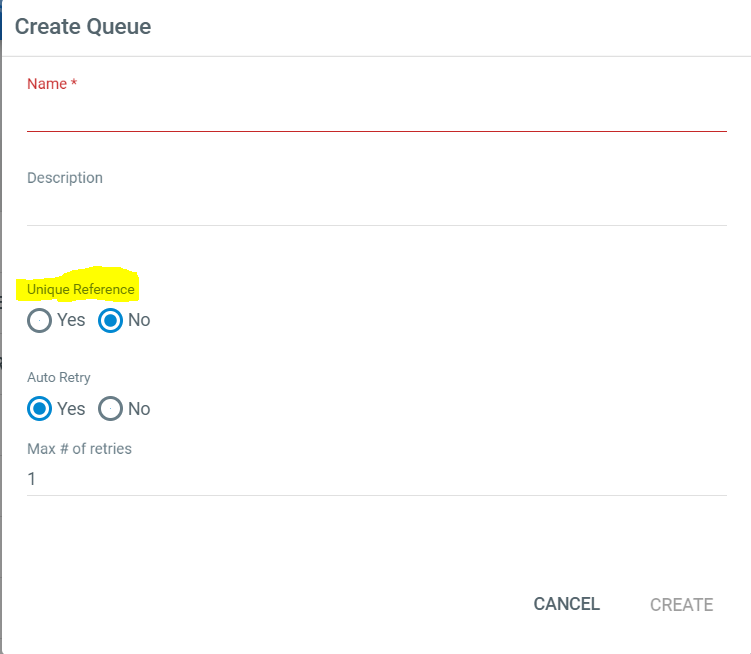Click the No text beside Unique Reference radio

tap(139, 321)
